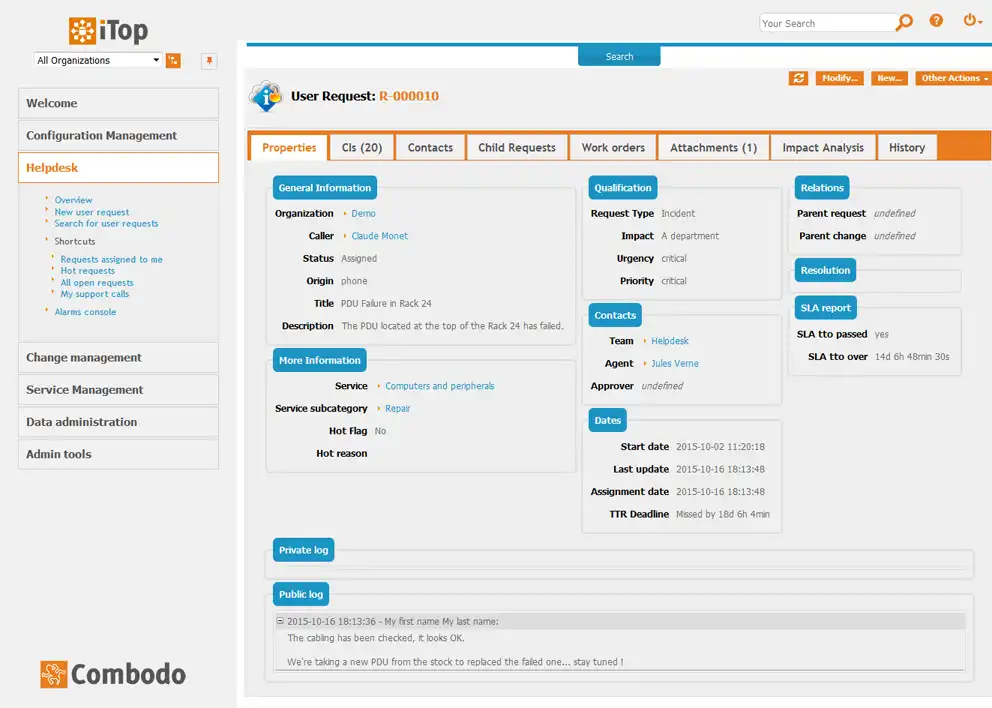992x708 pixels.
Task: Open the Other Actions dropdown
Action: 952,77
